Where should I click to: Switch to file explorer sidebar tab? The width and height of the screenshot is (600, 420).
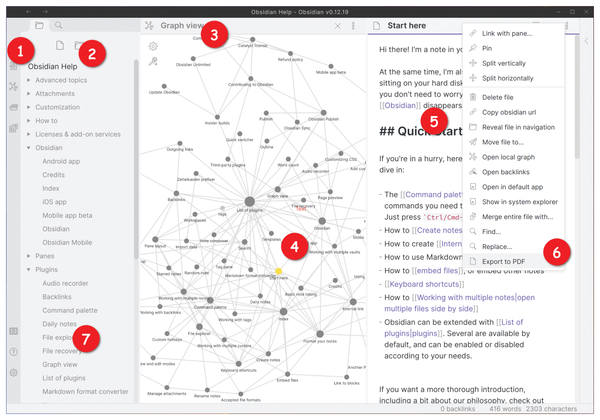pos(39,25)
